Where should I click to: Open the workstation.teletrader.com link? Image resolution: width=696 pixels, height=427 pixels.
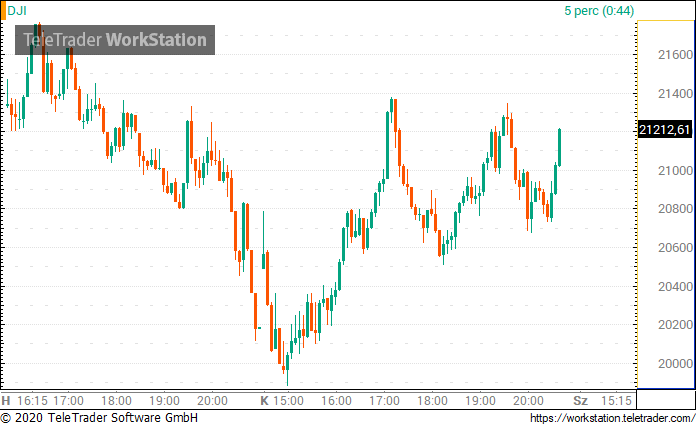pos(613,418)
